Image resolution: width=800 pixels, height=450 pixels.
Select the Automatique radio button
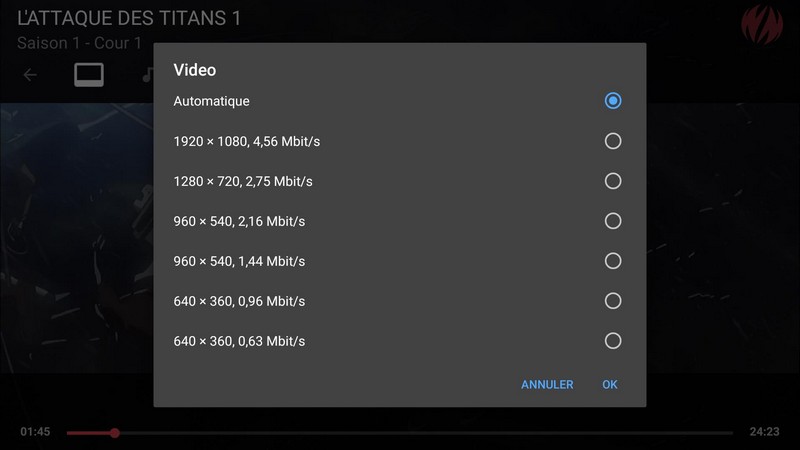(x=613, y=101)
